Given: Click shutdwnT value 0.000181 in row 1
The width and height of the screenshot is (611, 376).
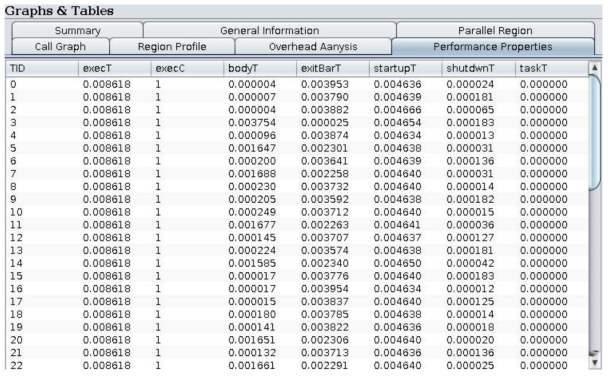Looking at the screenshot, I should (x=470, y=97).
